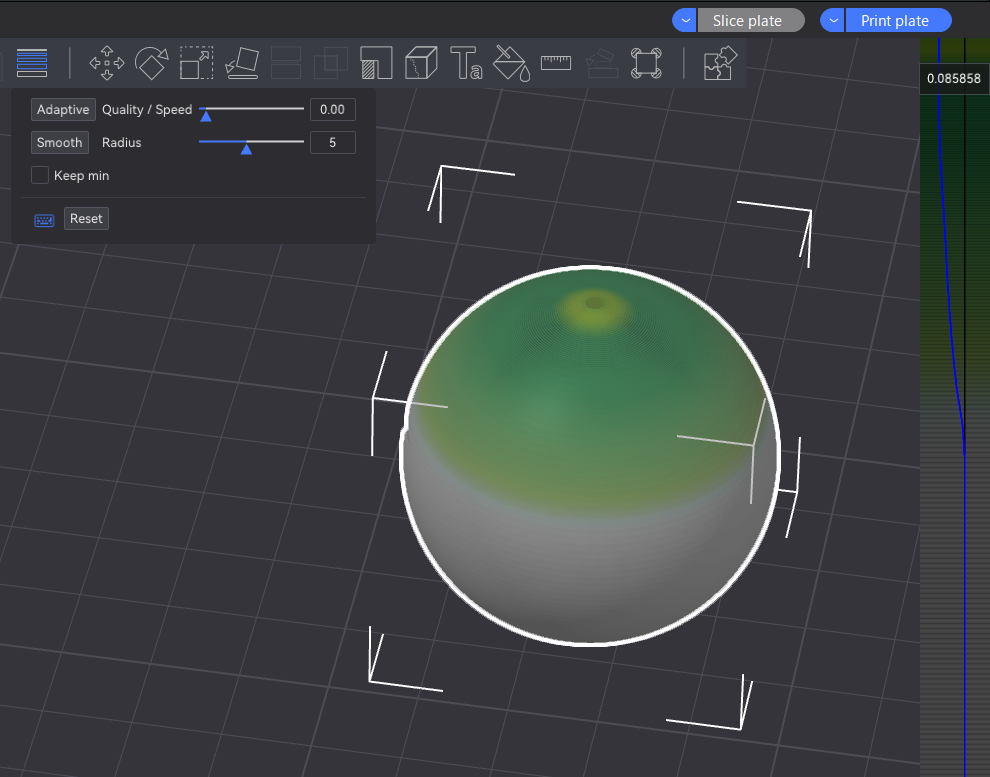The width and height of the screenshot is (990, 777).
Task: Deactivate the Variable layer height tool
Action: point(31,62)
